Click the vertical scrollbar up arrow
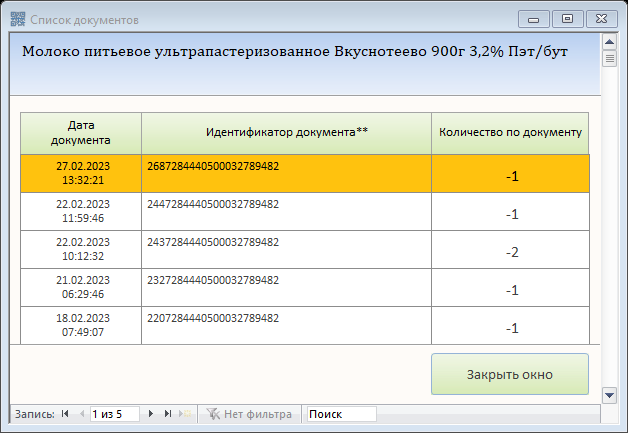The height and width of the screenshot is (433, 628). click(609, 42)
